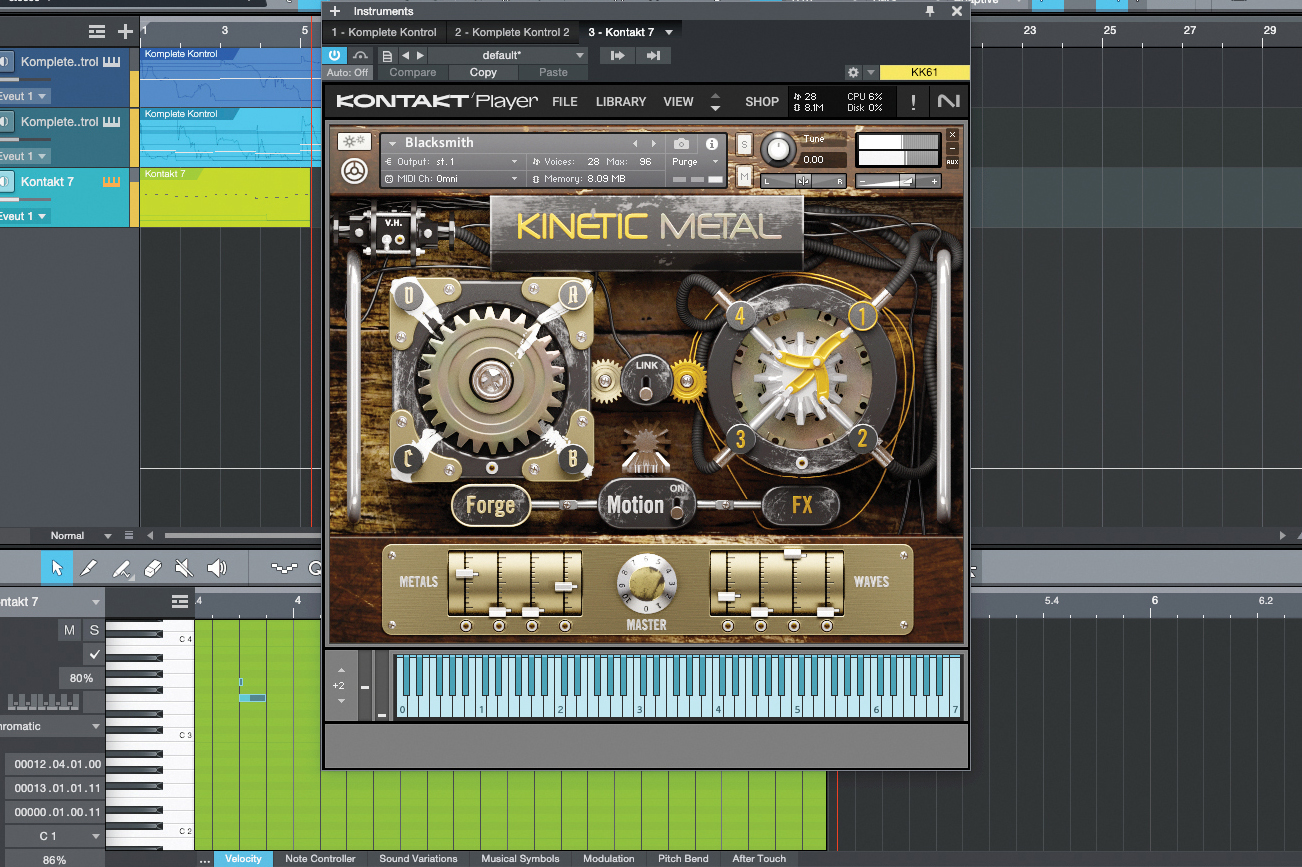Click the second preset store arrow button
This screenshot has width=1302, height=867.
pos(654,56)
